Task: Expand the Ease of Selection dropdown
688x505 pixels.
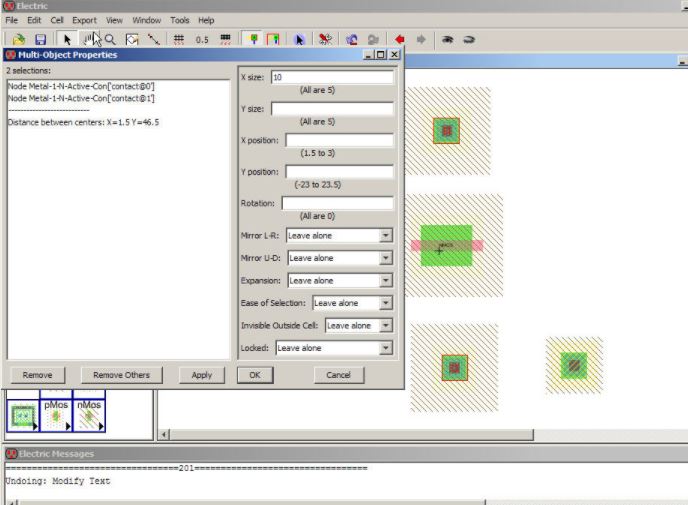Action: coord(352,303)
